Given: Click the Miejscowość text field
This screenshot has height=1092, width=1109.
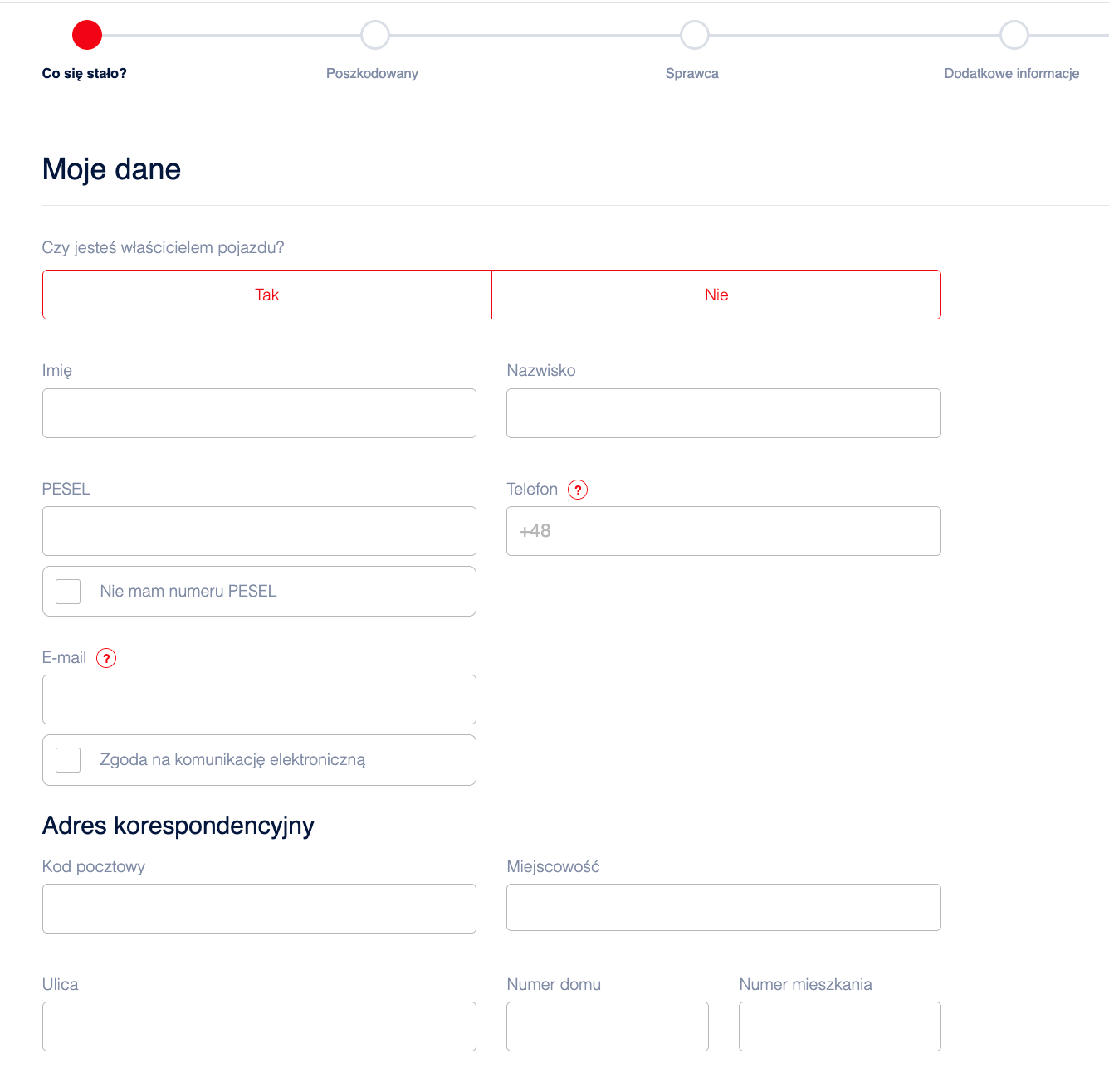Looking at the screenshot, I should [723, 908].
